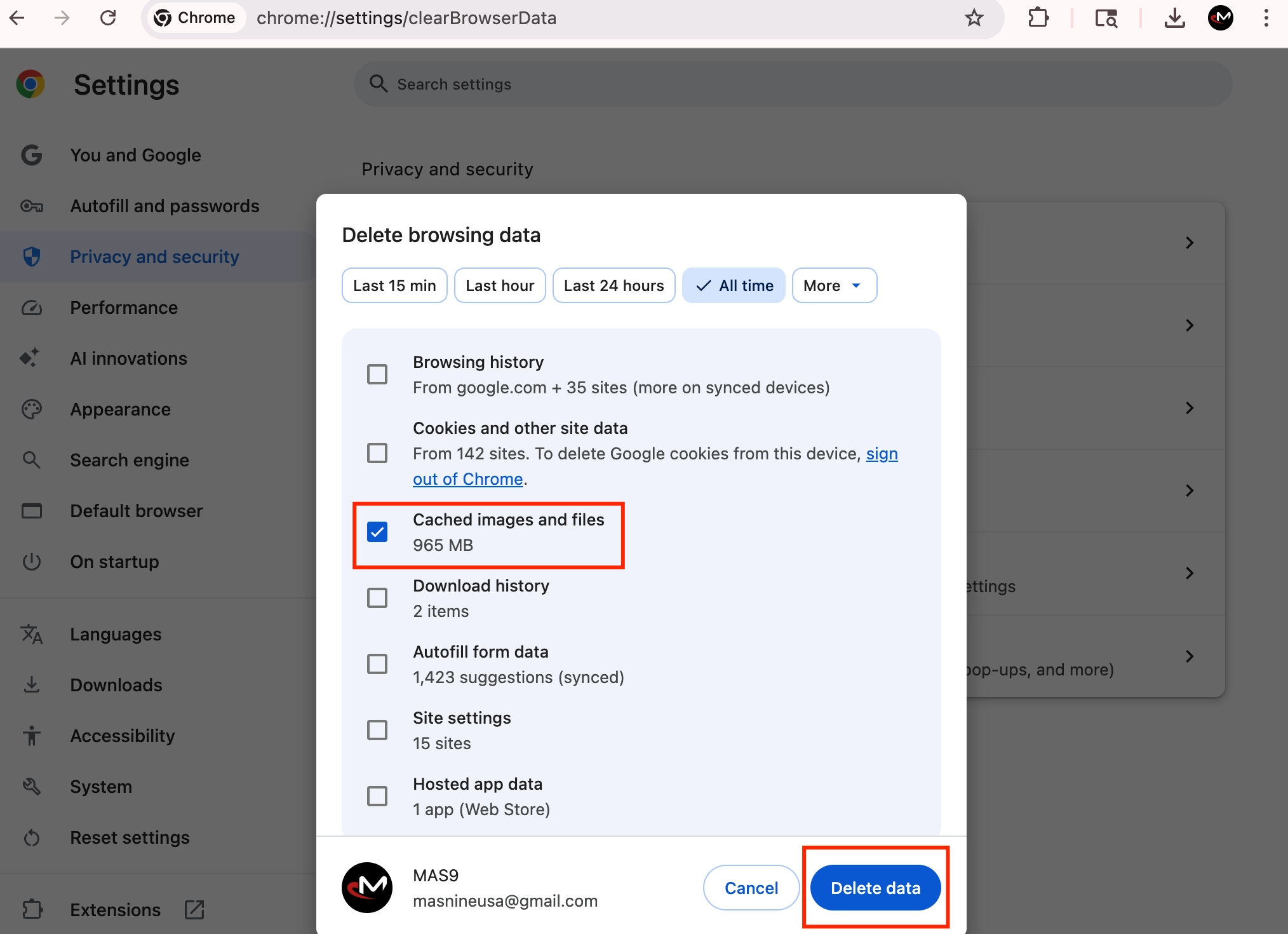This screenshot has width=1288, height=934.
Task: Switch to the Last hour time range
Action: tap(500, 285)
